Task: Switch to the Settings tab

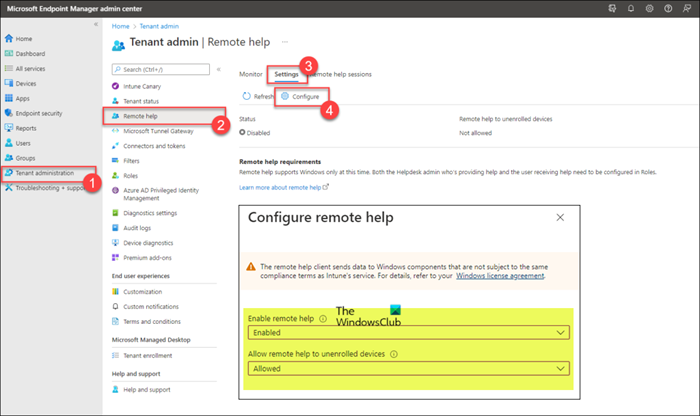Action: [x=287, y=74]
